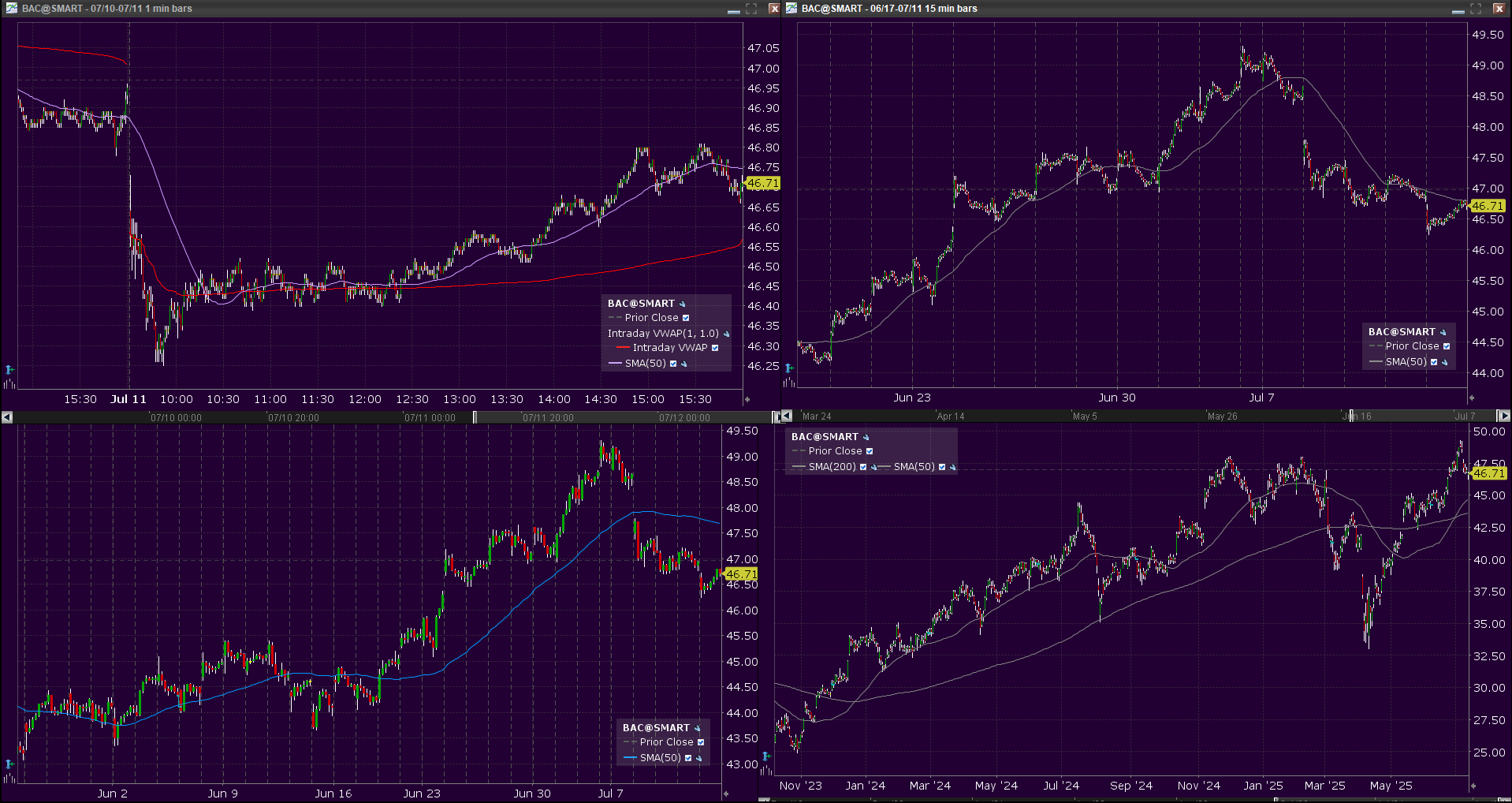1512x803 pixels.
Task: Uncheck Intraday VWAP checkbox in 1 min chart
Action: 715,348
